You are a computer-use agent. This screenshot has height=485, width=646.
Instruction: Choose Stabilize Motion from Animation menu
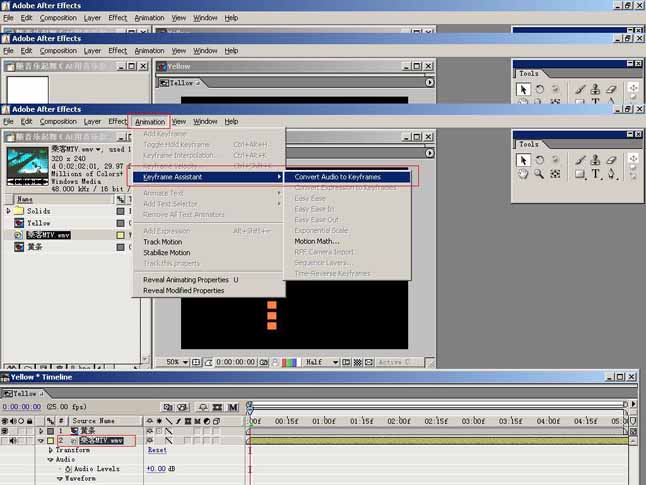(x=167, y=253)
